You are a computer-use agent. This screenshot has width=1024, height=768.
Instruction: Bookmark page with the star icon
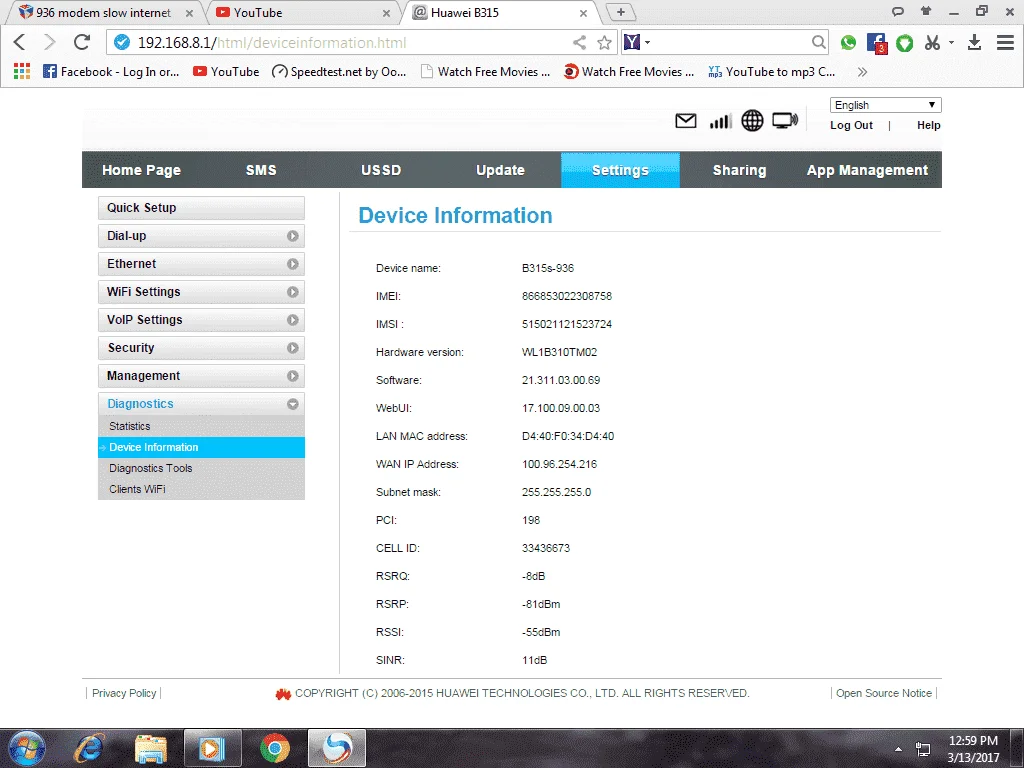coord(605,43)
